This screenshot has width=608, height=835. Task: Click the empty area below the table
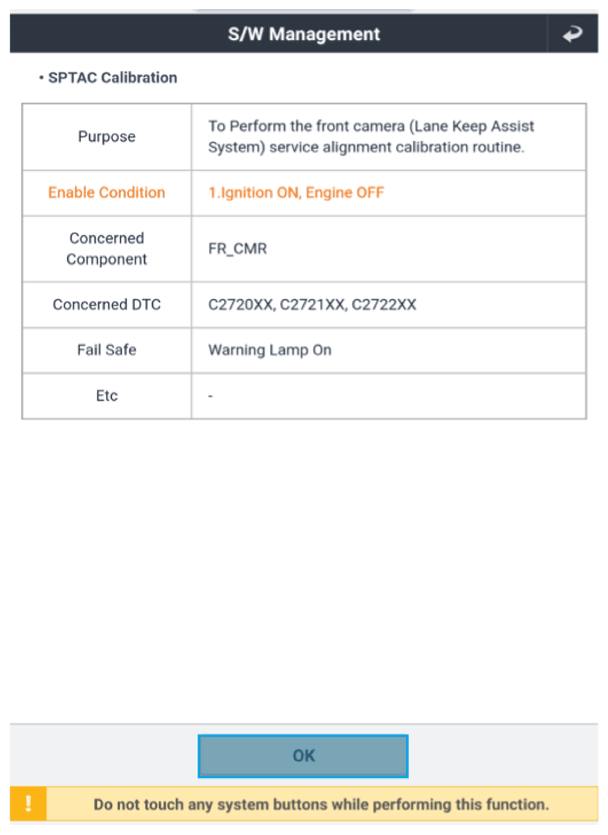[304, 570]
